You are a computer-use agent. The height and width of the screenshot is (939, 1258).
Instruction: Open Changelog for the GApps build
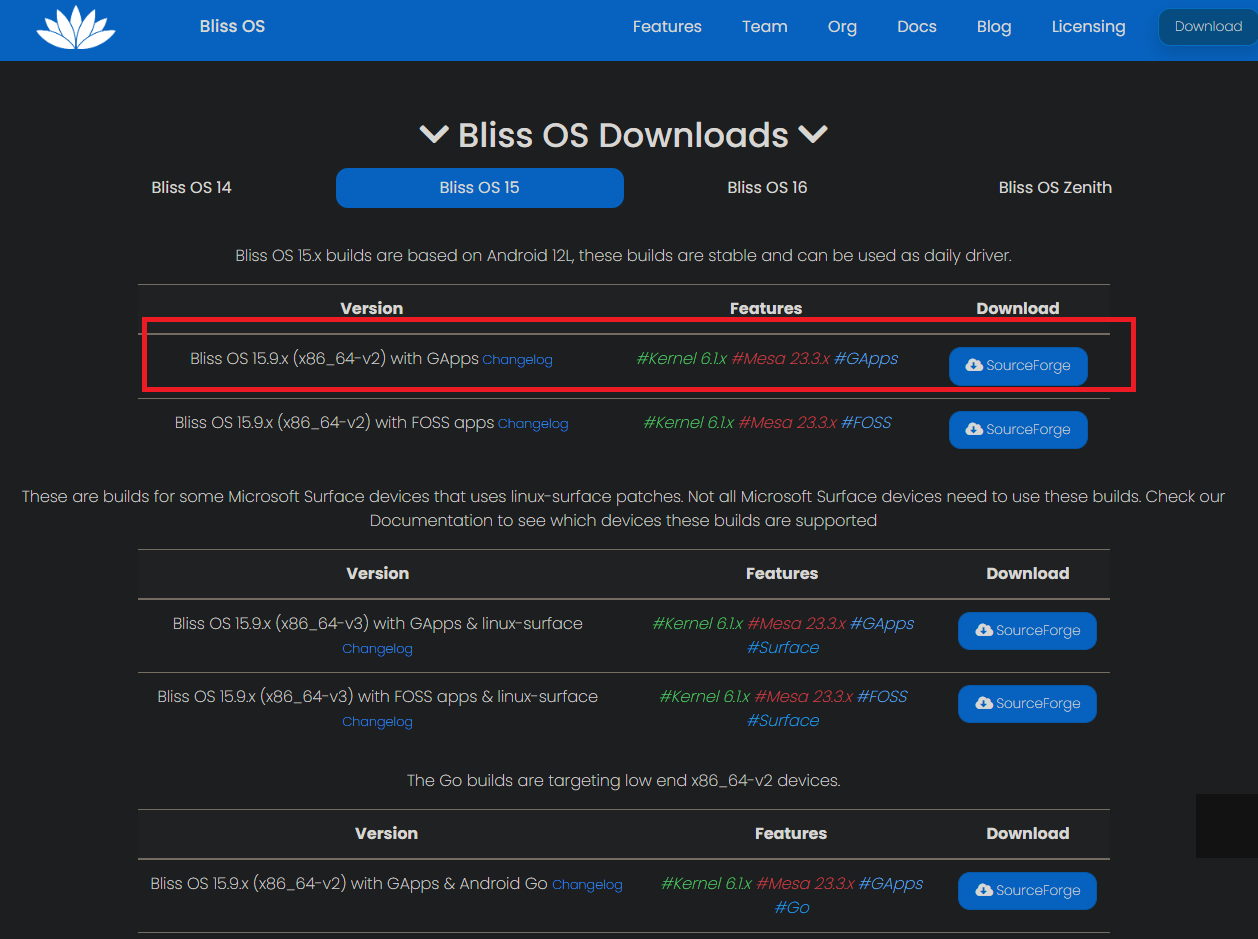517,360
